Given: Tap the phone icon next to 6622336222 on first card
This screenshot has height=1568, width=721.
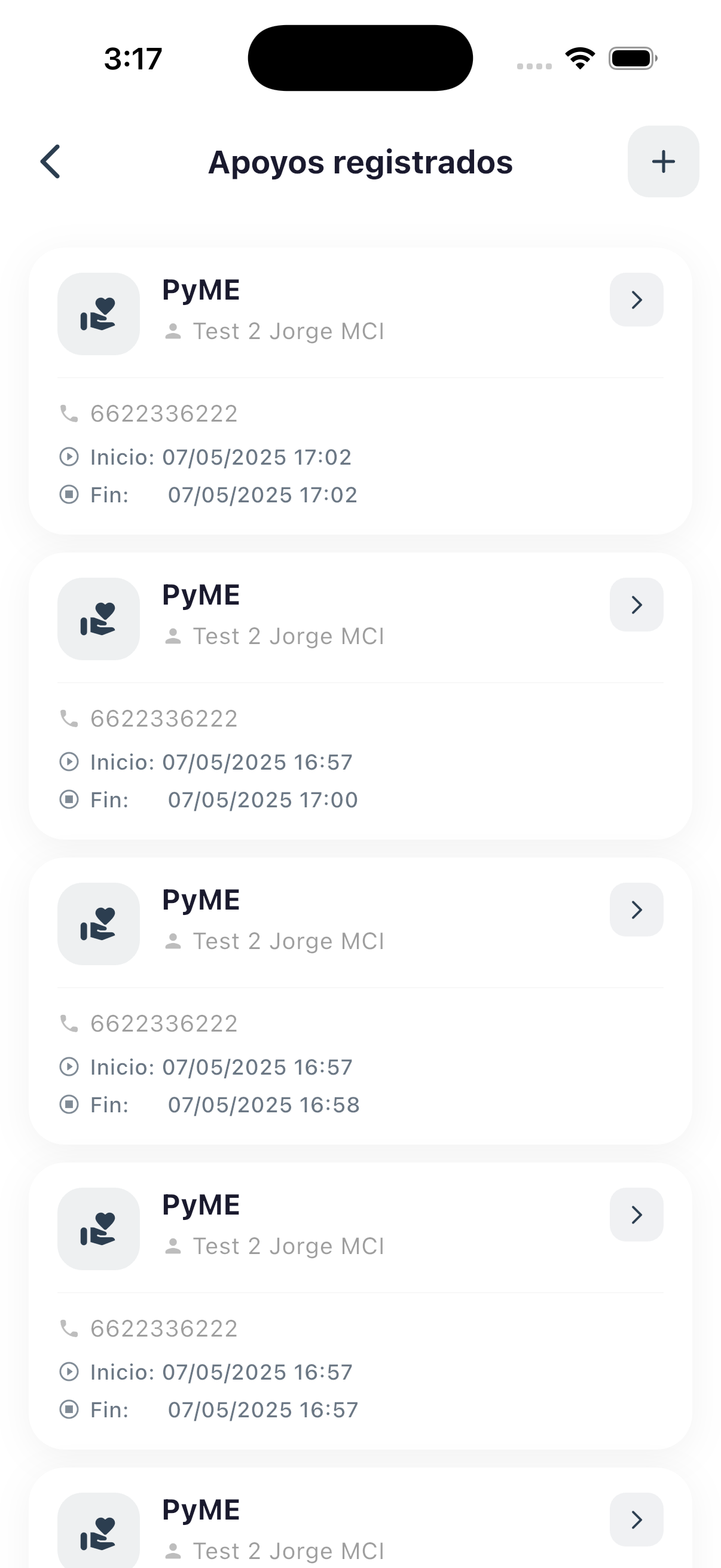Looking at the screenshot, I should pyautogui.click(x=70, y=413).
